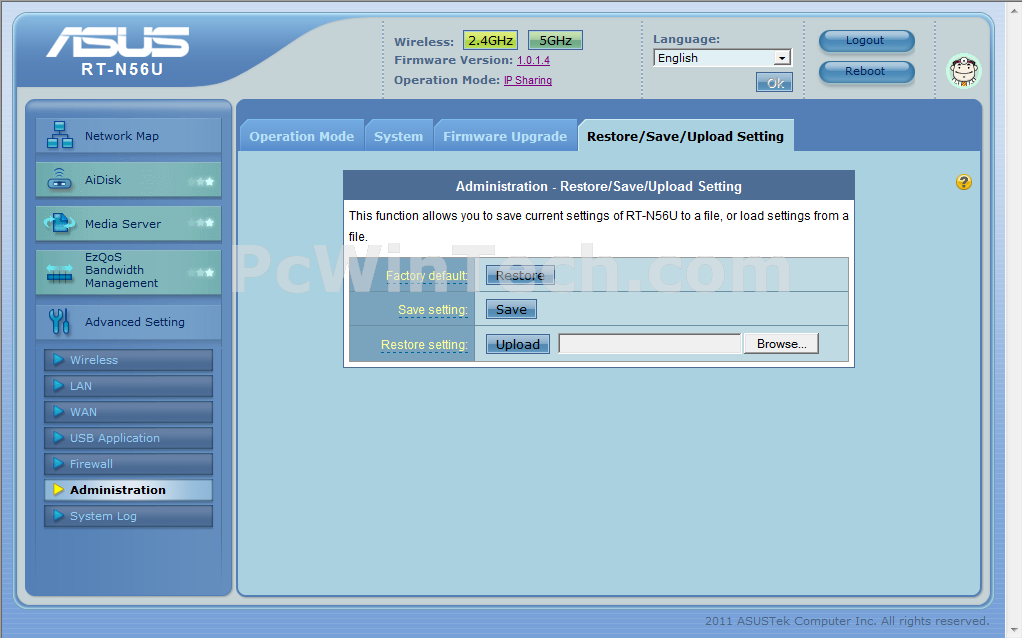The image size is (1022, 638).
Task: Click the Save setting label link
Action: coord(433,310)
